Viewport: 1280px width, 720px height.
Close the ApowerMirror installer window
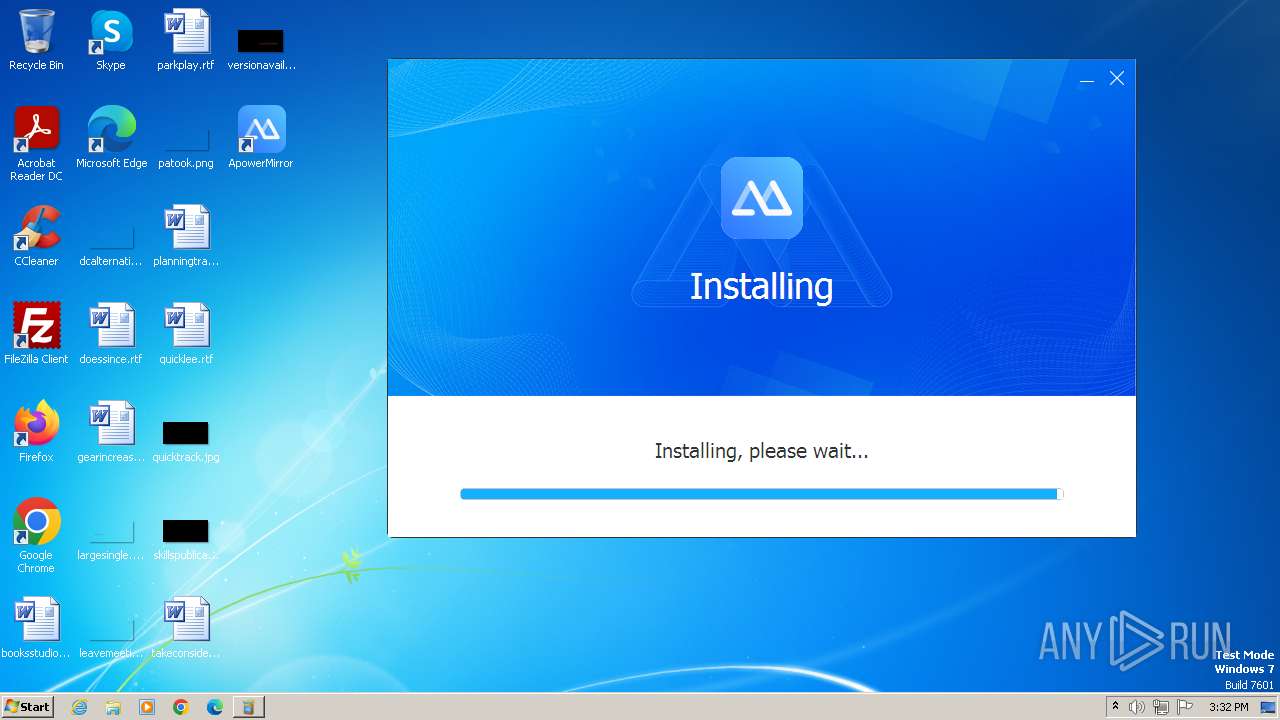coord(1117,78)
